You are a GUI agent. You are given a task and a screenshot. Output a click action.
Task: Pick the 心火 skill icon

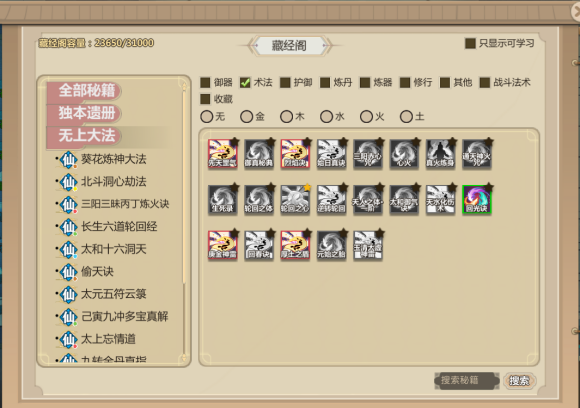[x=404, y=154]
